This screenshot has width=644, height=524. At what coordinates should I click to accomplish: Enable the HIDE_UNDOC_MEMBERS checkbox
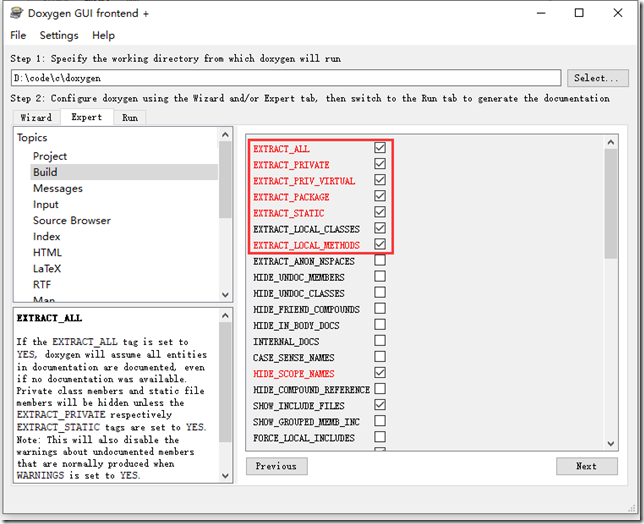pyautogui.click(x=380, y=276)
